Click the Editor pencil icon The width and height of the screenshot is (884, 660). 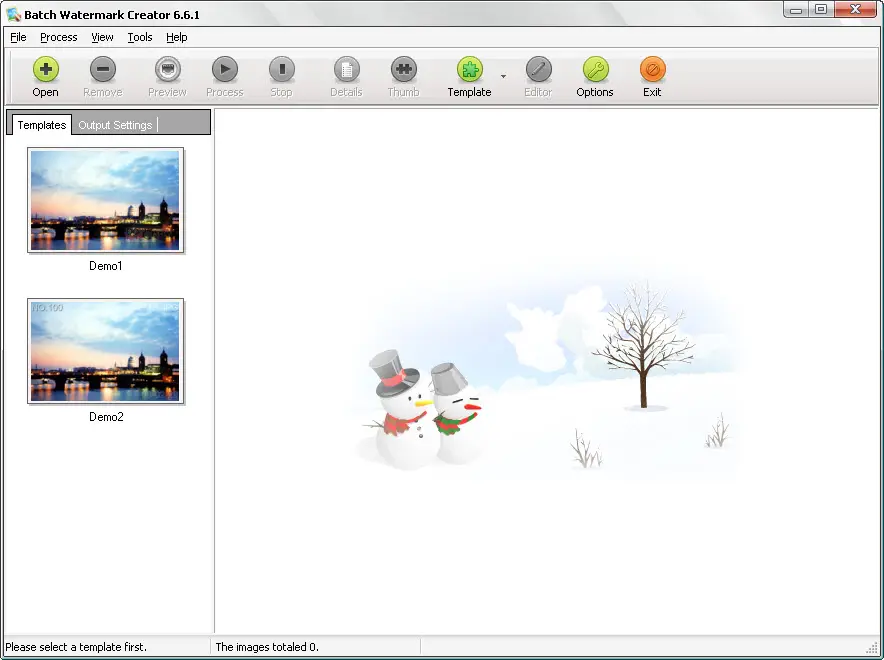click(x=538, y=69)
